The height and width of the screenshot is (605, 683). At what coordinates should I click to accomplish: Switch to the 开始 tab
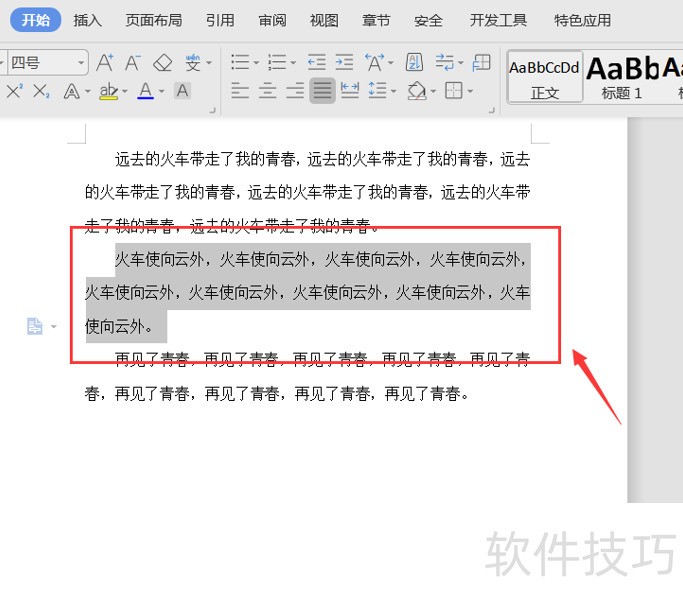36,20
